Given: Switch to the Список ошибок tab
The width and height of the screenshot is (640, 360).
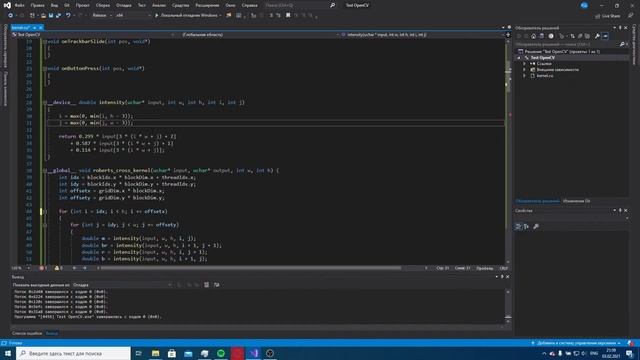Looking at the screenshot, I should pos(27,333).
